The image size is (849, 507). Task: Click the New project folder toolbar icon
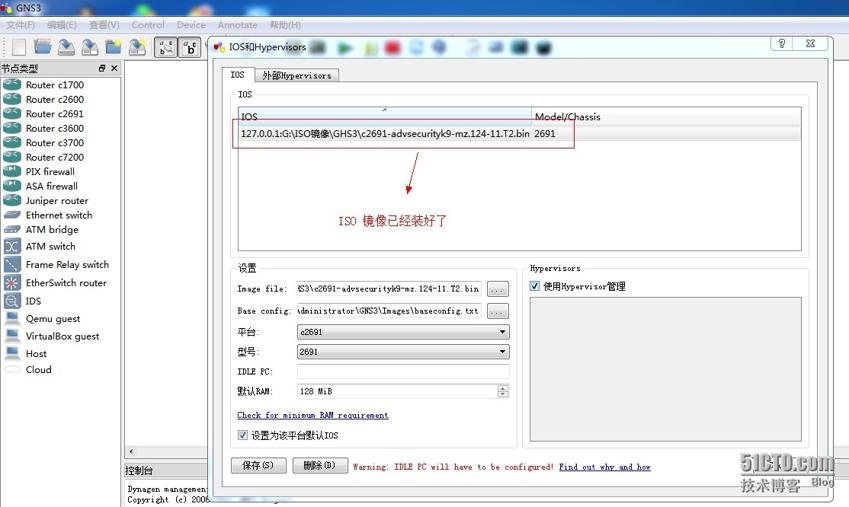113,47
